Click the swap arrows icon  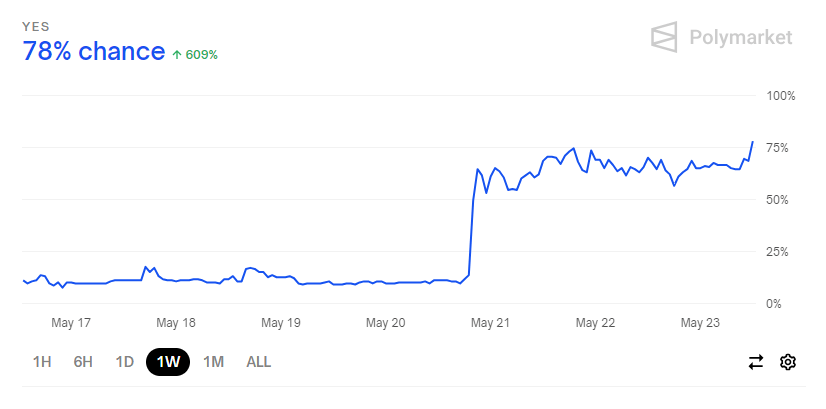click(756, 362)
